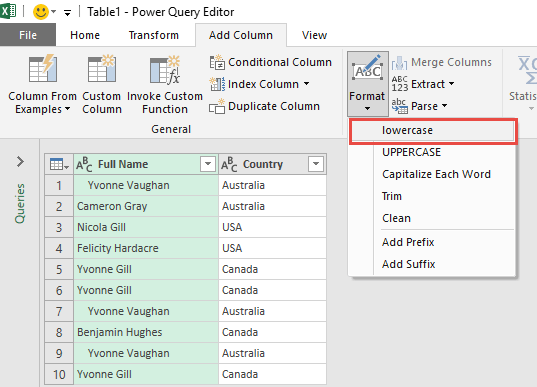Select Clean from the Format menu

(x=433, y=218)
